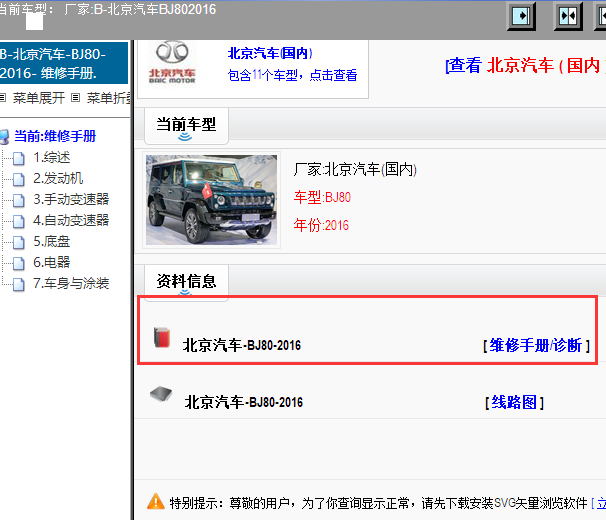
Task: Select the 当前:维修手册 root node
Action: (x=55, y=136)
